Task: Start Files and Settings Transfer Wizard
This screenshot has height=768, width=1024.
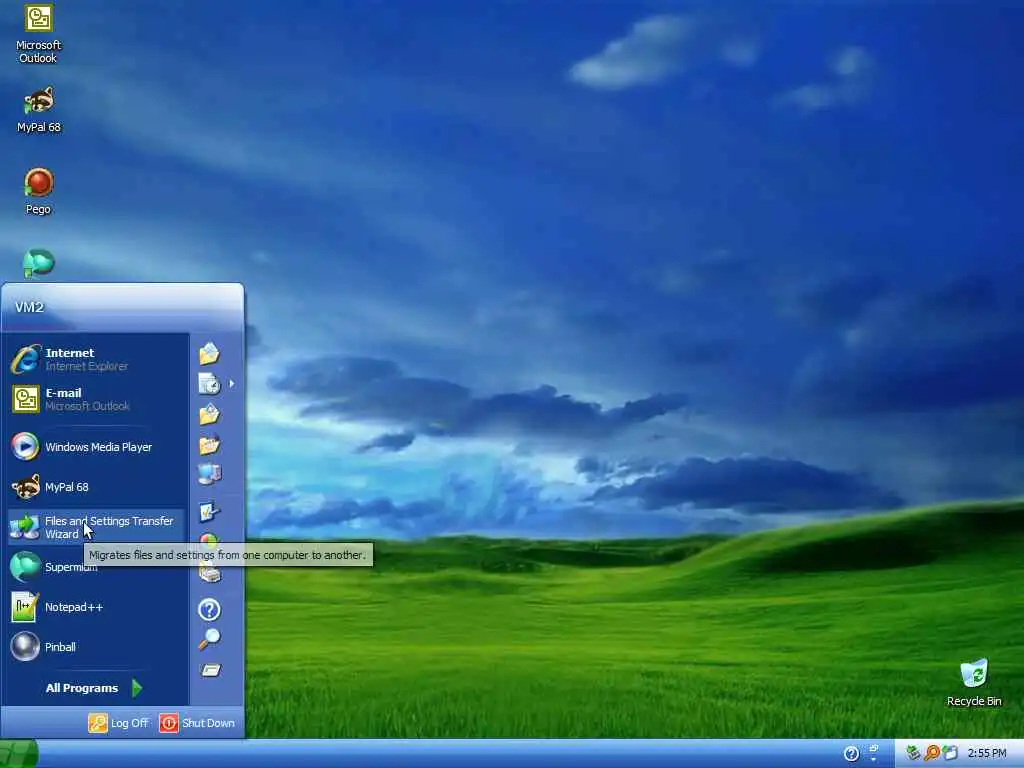Action: (x=96, y=527)
